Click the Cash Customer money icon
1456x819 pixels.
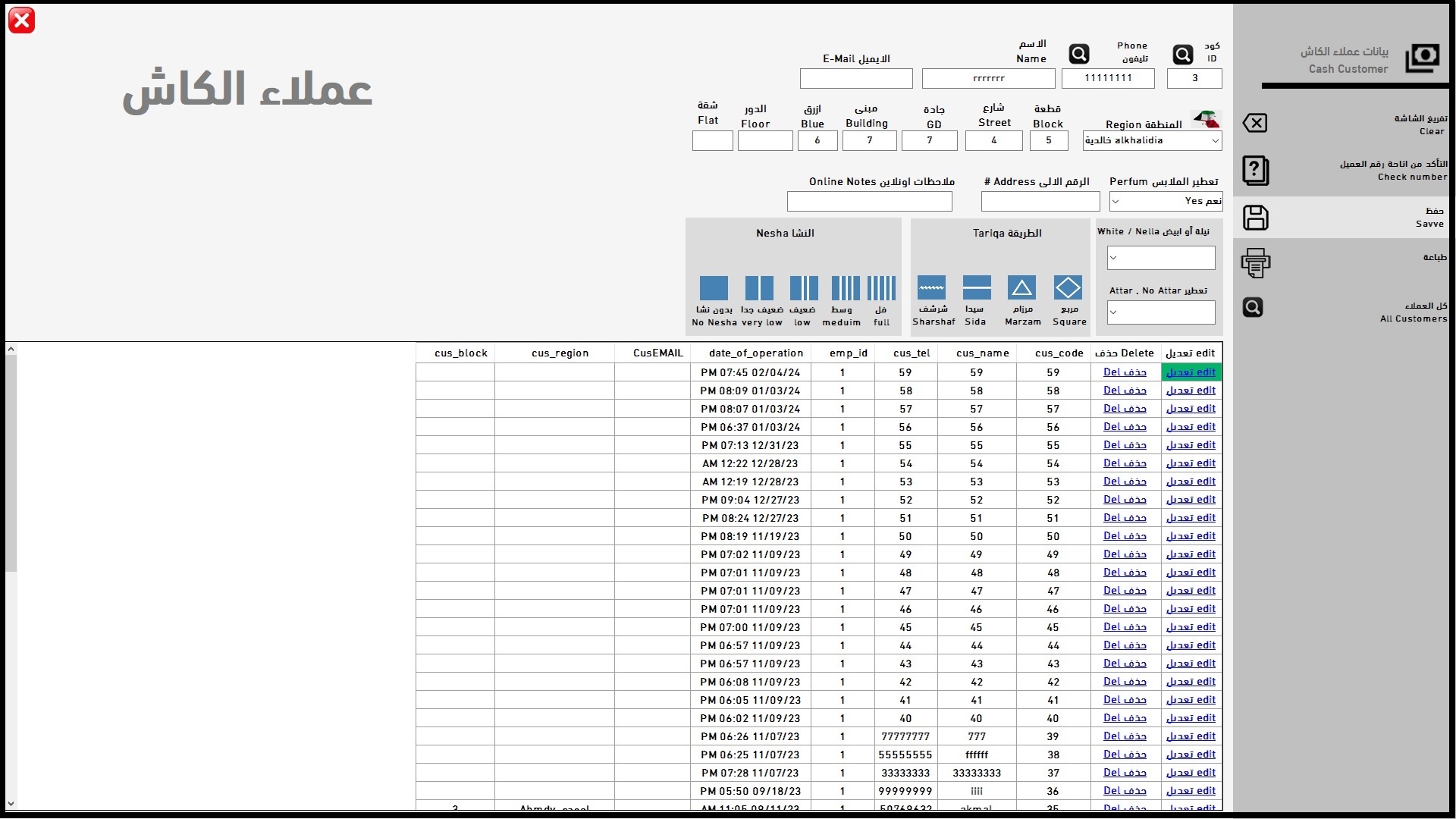[1422, 58]
